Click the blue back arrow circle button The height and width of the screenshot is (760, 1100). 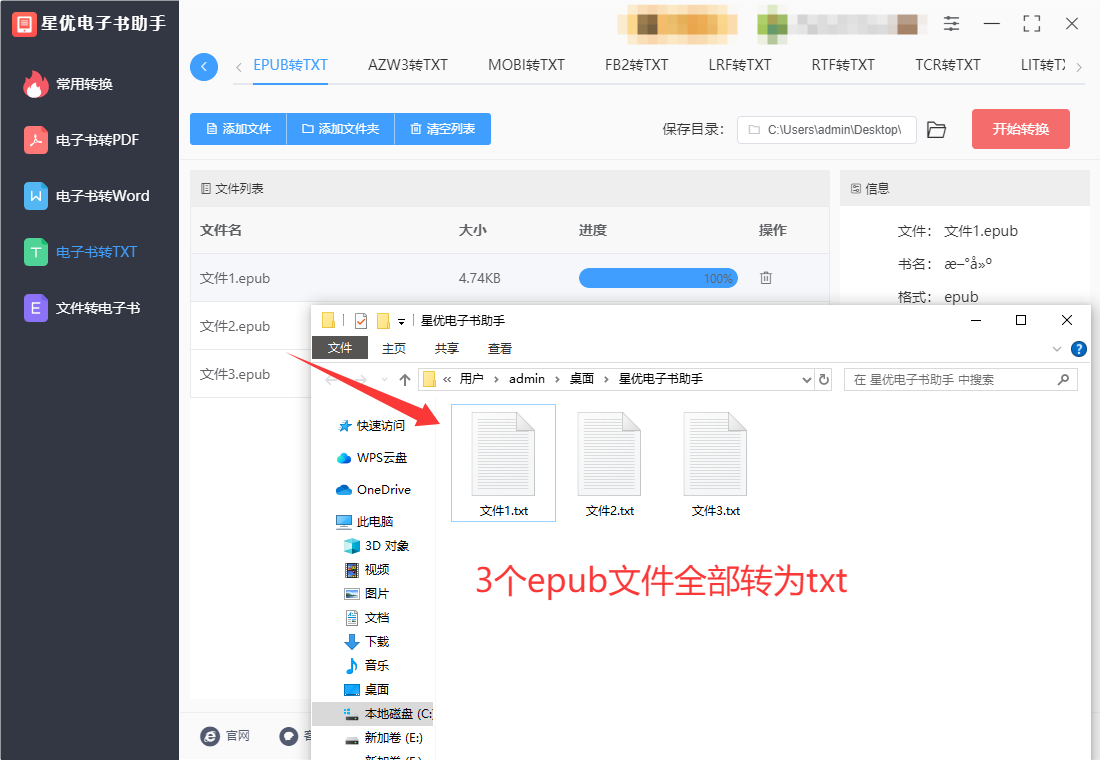[x=203, y=67]
